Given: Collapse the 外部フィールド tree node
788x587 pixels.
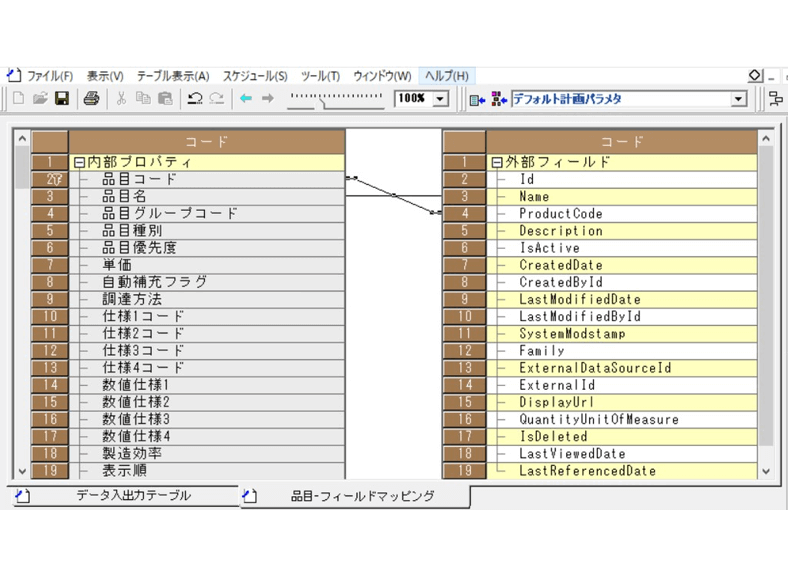Looking at the screenshot, I should click(x=497, y=162).
